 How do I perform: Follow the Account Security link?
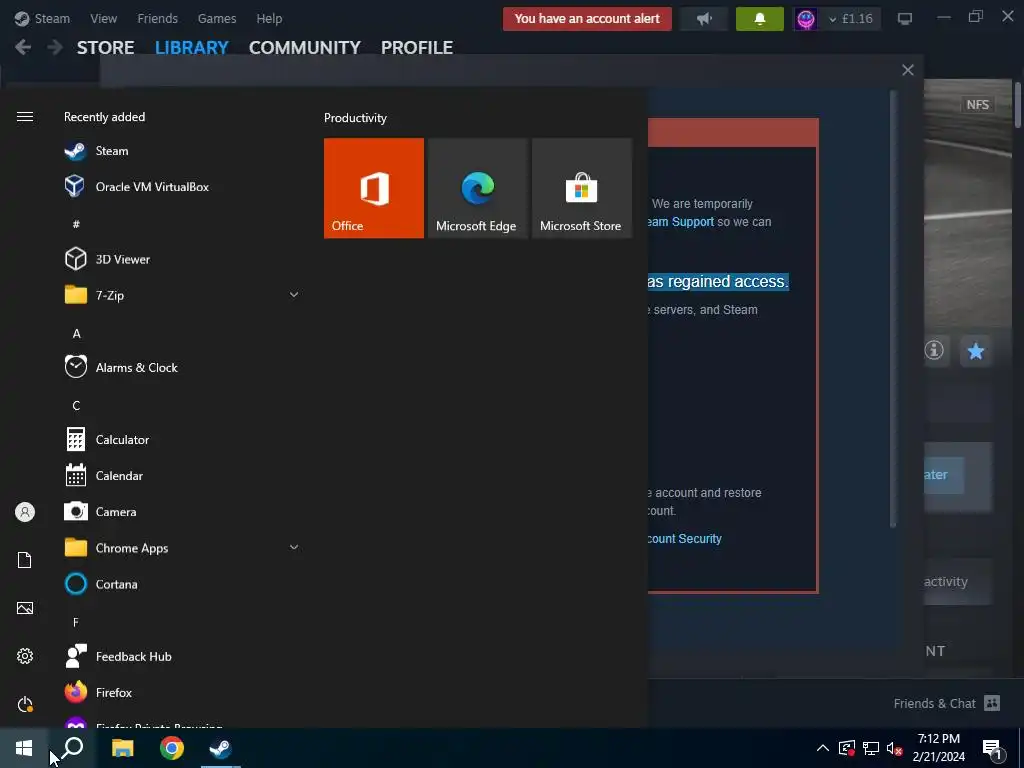coord(685,539)
